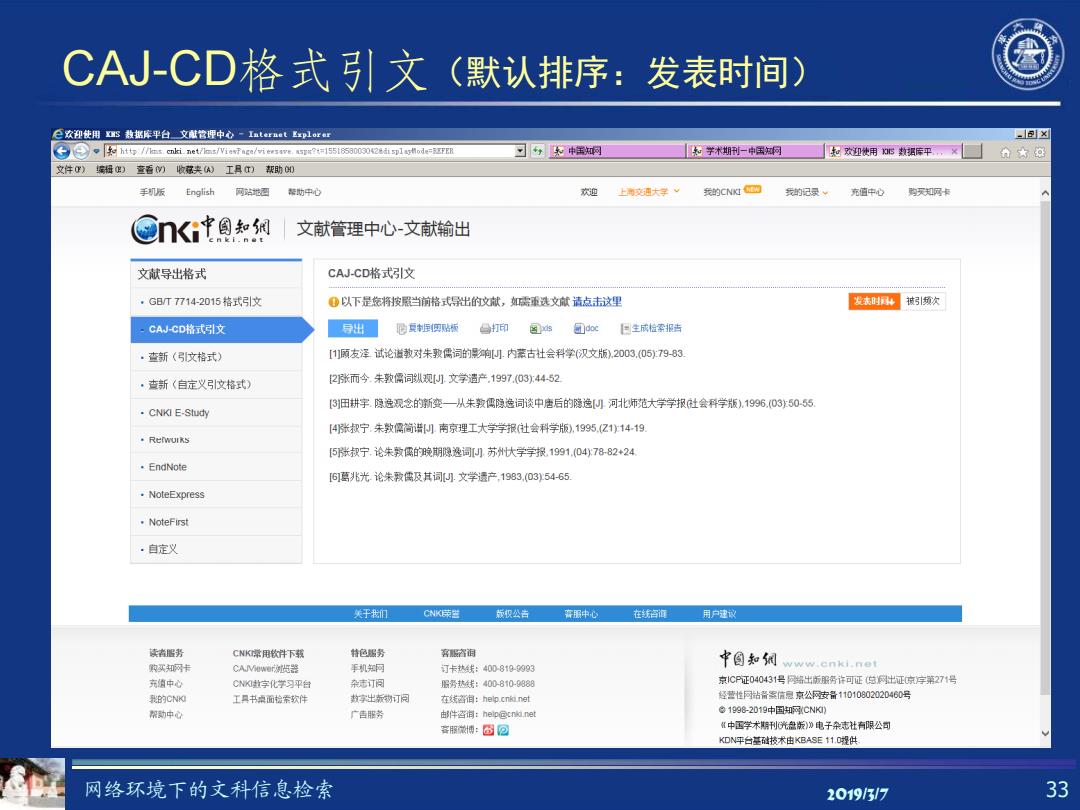The height and width of the screenshot is (810, 1080).
Task: Select 查新（自定义引文格式） option
Action: pyautogui.click(x=216, y=384)
